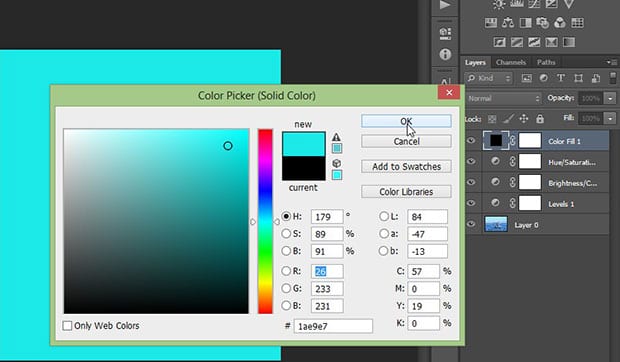
Task: Add a Color Balance adjustment (scales icon)
Action: click(508, 23)
